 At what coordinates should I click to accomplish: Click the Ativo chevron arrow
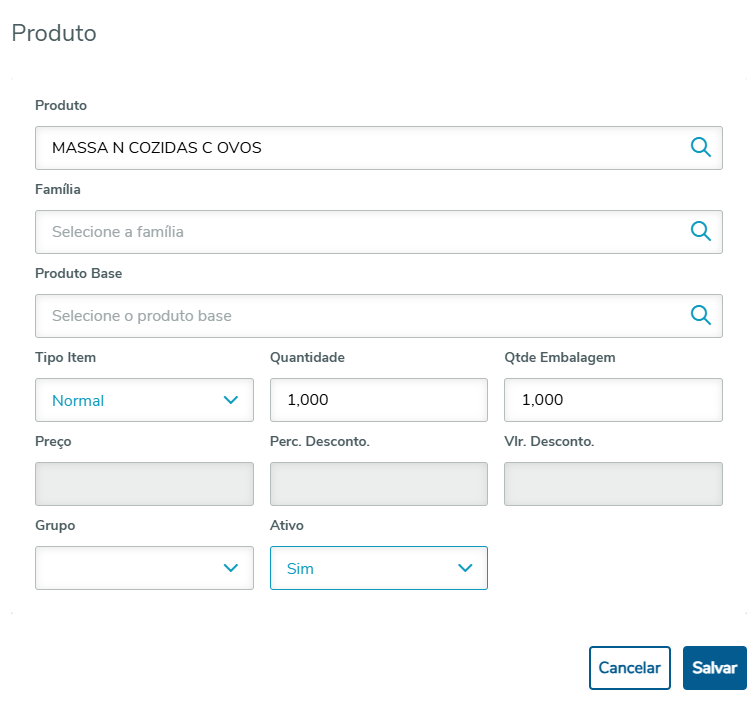(x=465, y=567)
